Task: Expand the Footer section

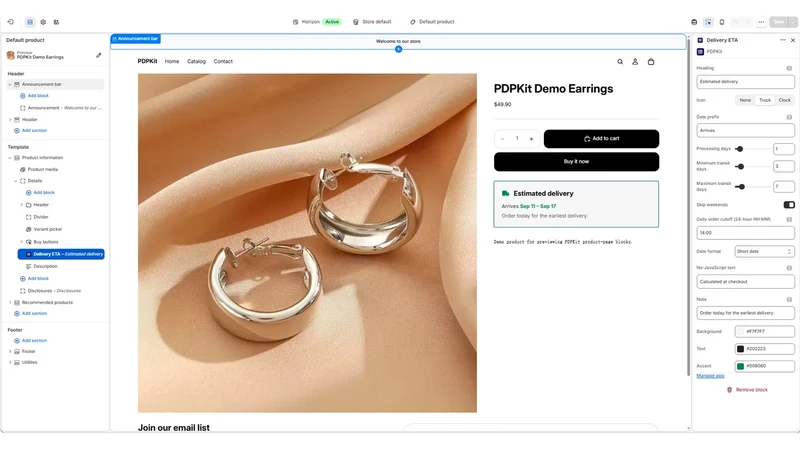Action: click(x=10, y=352)
